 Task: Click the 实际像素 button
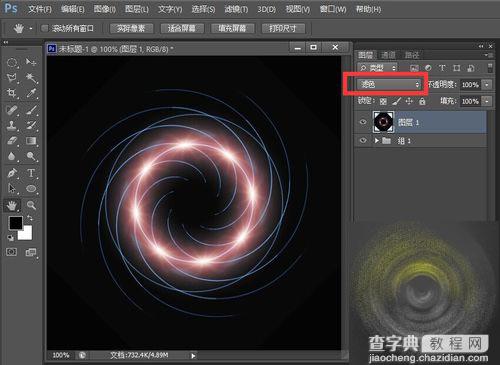click(131, 29)
